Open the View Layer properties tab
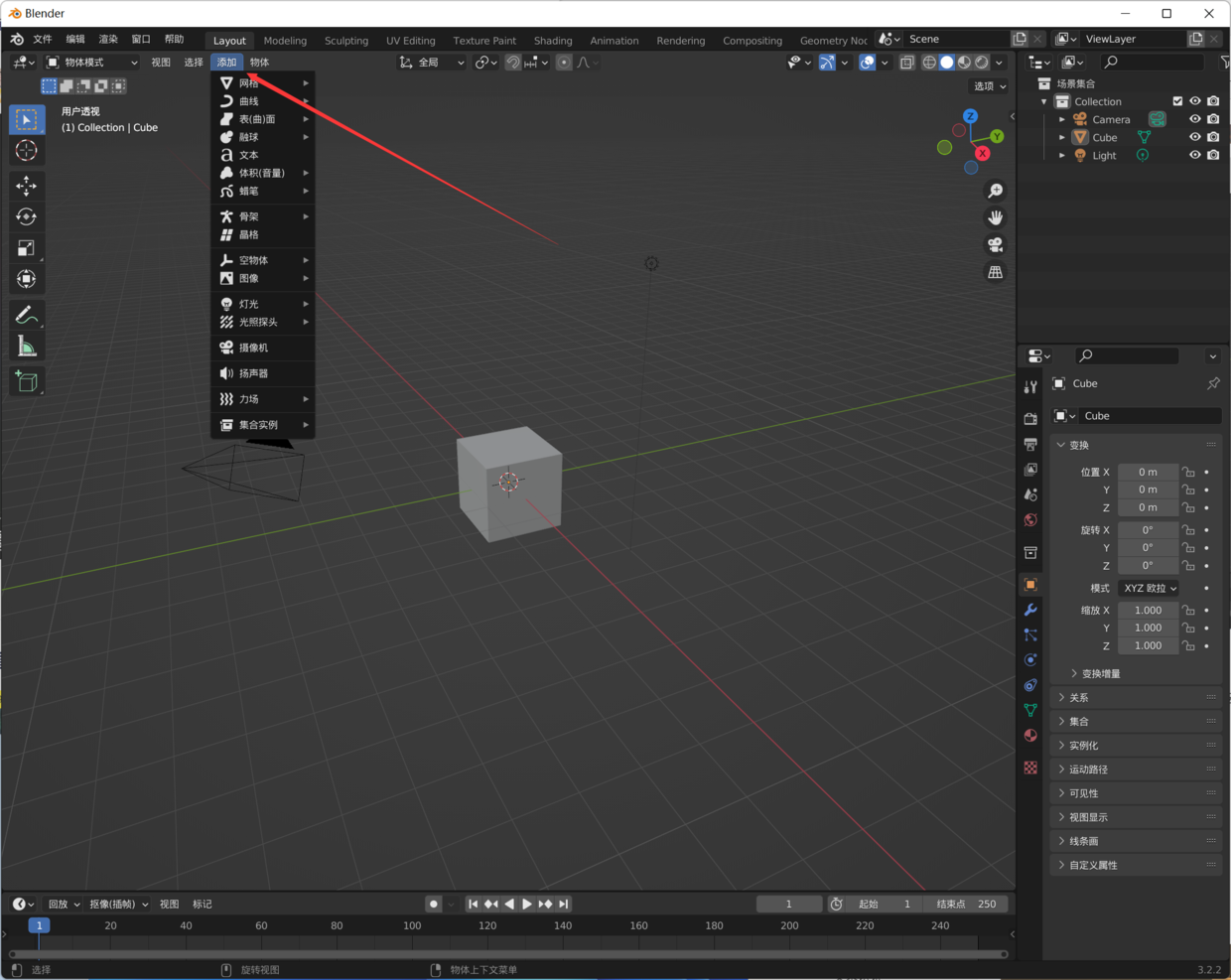This screenshot has width=1231, height=980. click(1030, 469)
